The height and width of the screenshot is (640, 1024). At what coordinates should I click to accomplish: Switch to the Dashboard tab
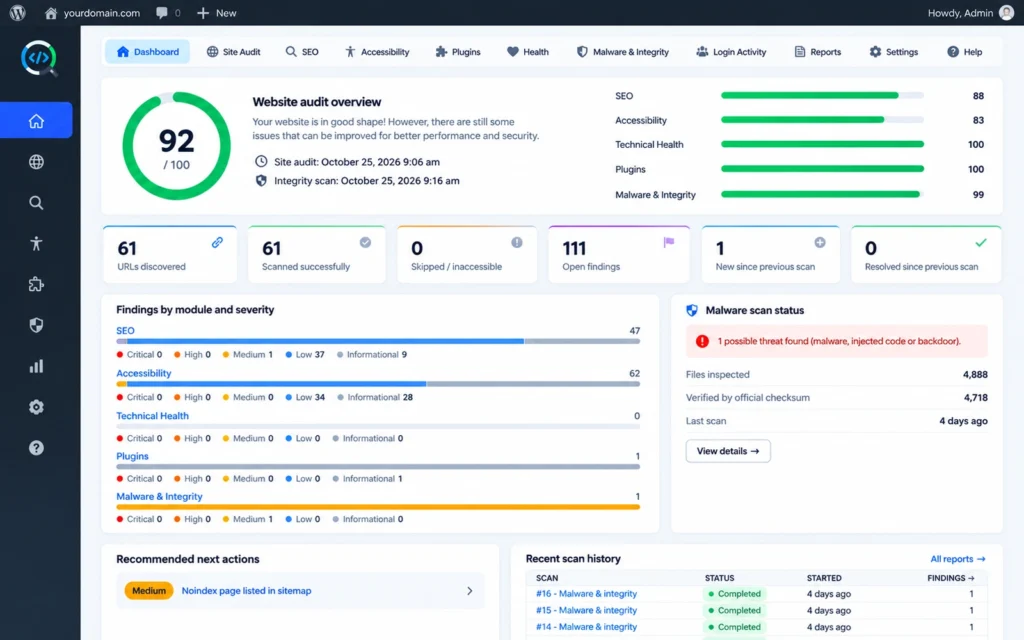[x=148, y=52]
